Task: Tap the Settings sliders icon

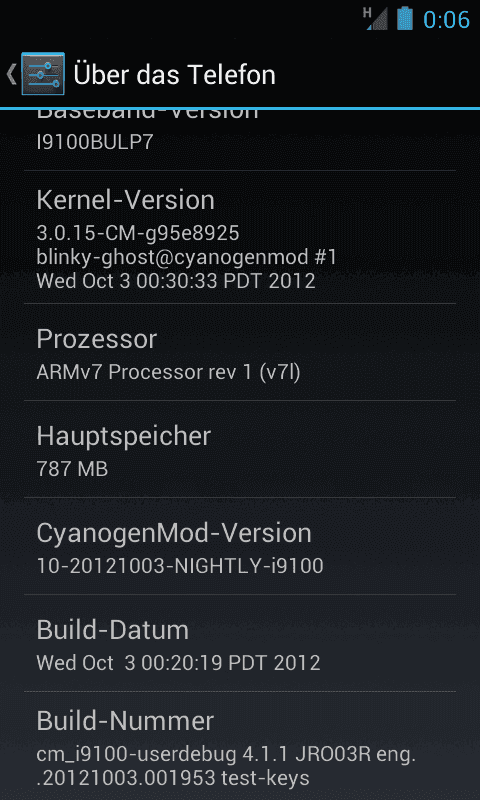Action: pos(43,74)
